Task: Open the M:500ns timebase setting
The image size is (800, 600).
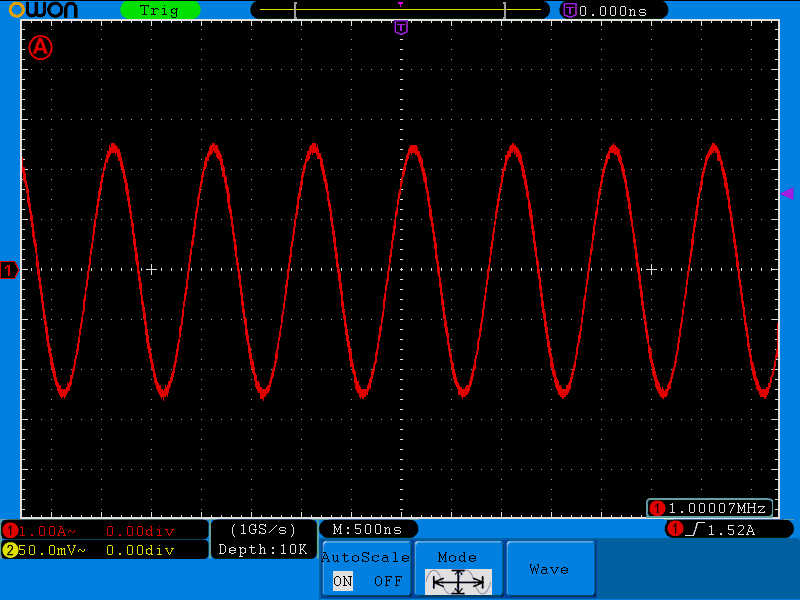Action: pos(367,528)
